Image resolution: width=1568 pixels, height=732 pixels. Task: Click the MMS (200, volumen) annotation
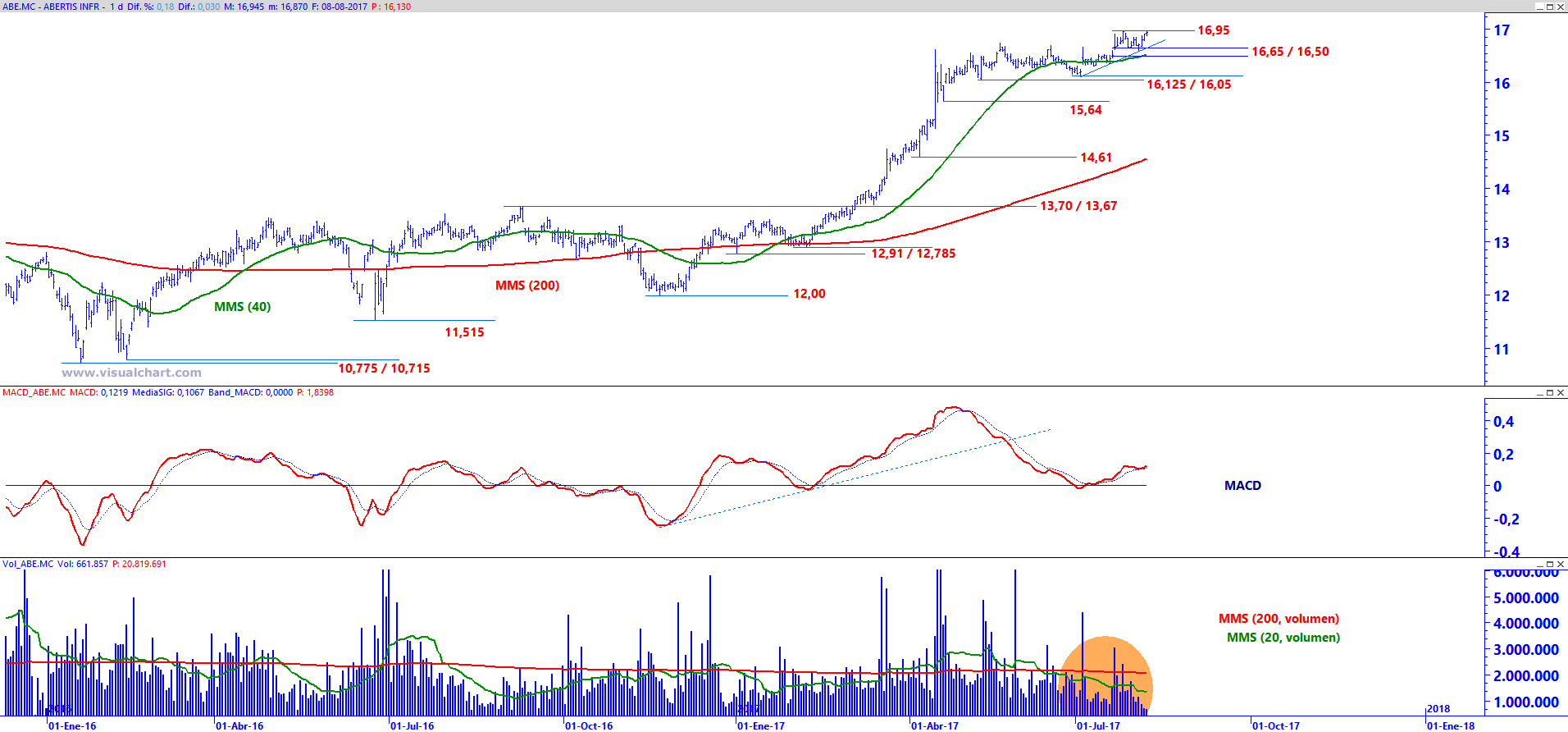[x=1279, y=619]
